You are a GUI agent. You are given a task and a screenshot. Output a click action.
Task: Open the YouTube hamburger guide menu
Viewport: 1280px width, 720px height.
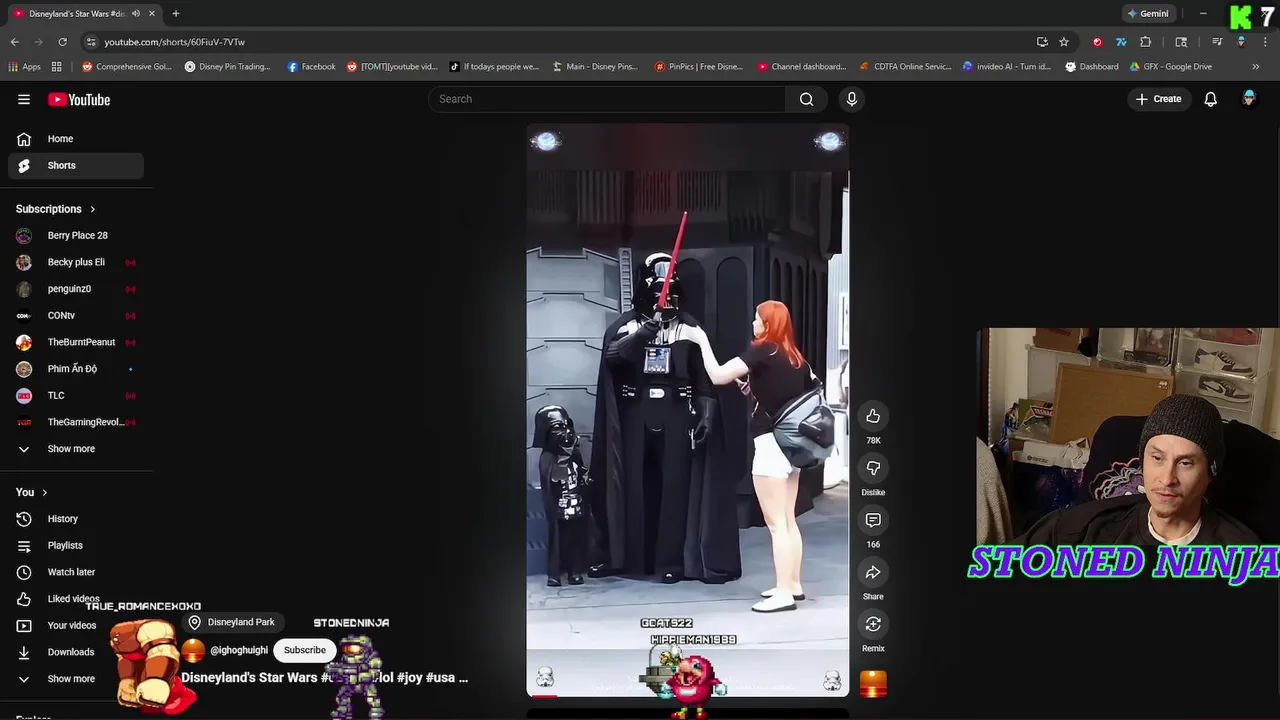24,99
